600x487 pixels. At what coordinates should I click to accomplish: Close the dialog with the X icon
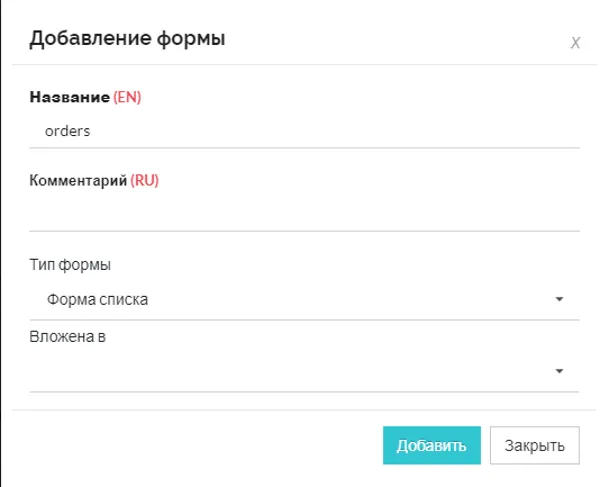575,43
